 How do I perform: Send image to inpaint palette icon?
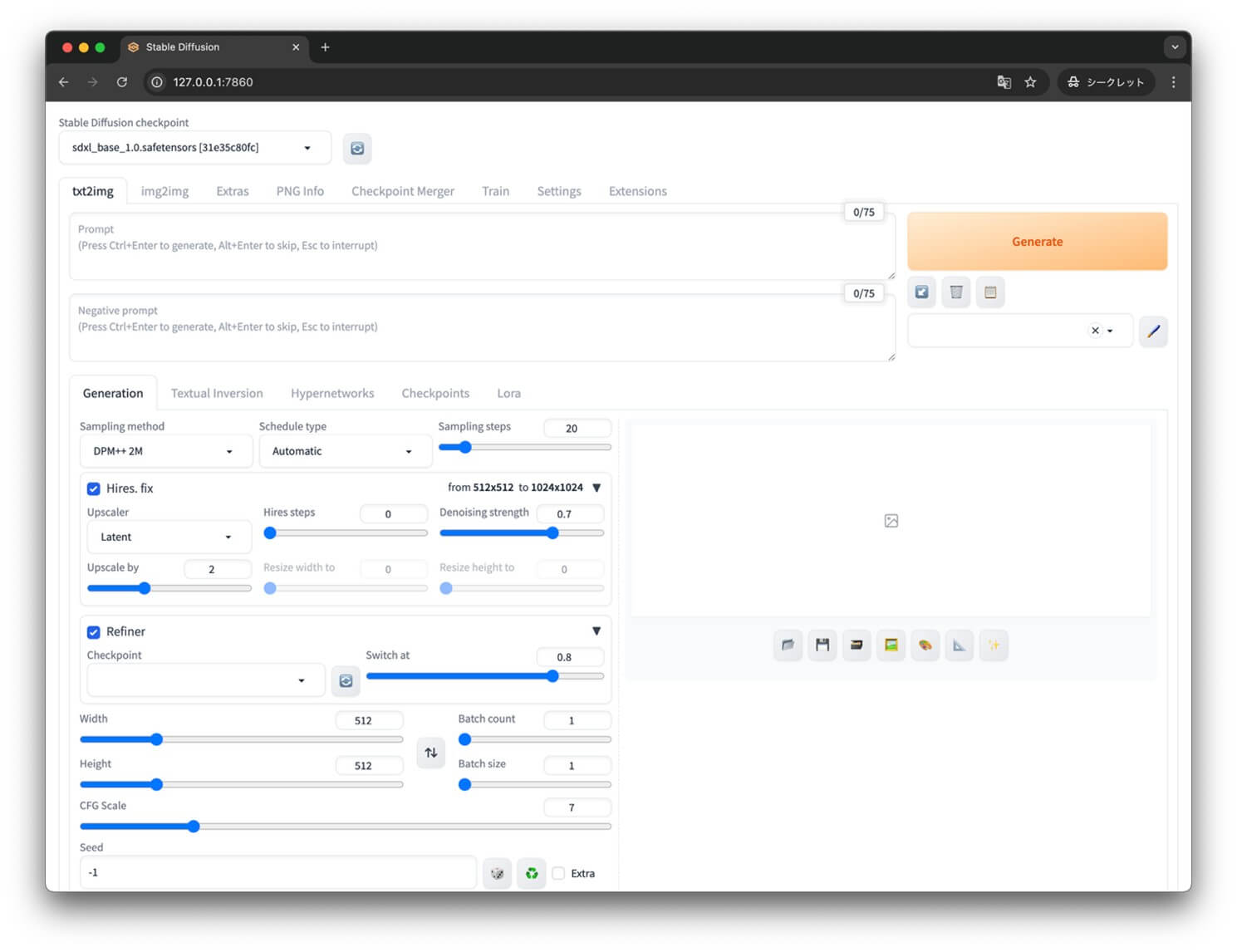pos(925,645)
